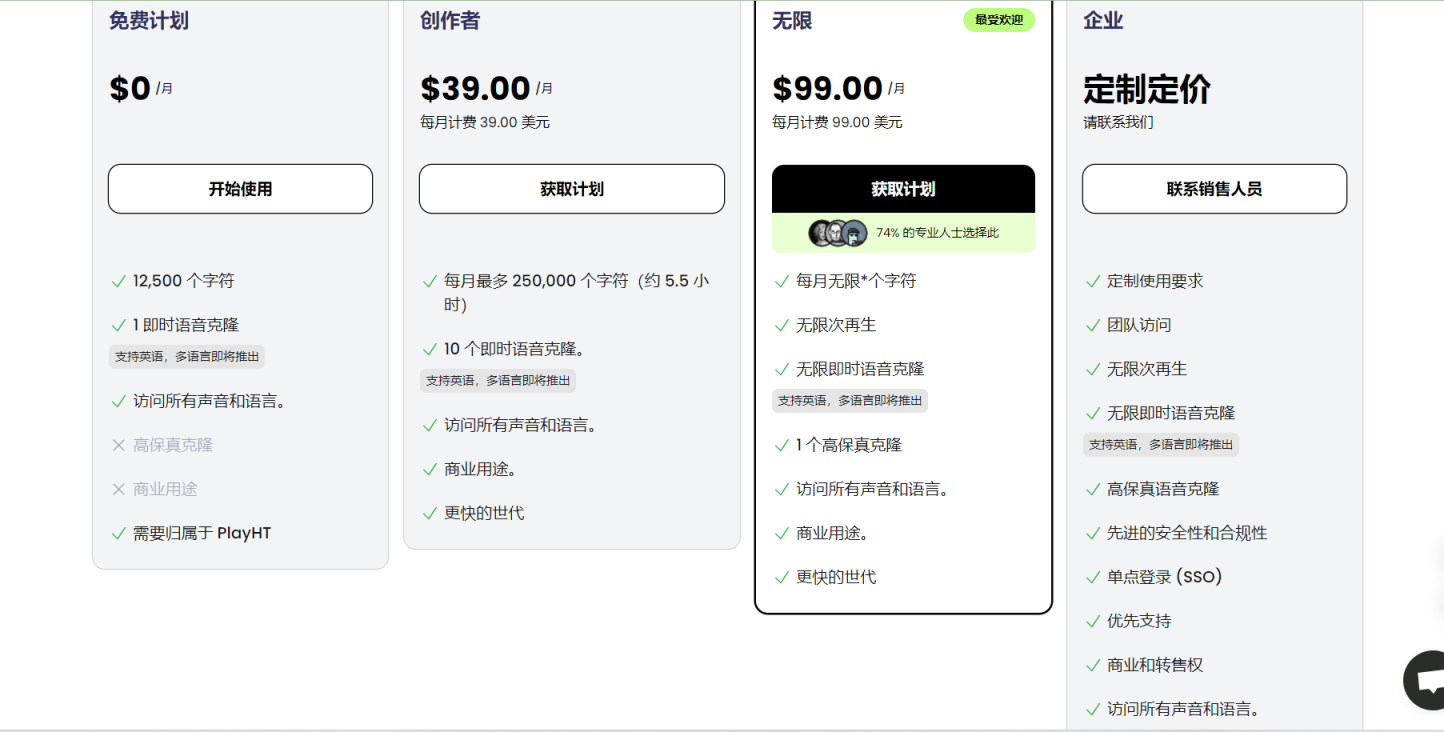This screenshot has height=732, width=1444.
Task: Click the checkmark beside 先进的安全性和合规性
Action: pos(1093,533)
